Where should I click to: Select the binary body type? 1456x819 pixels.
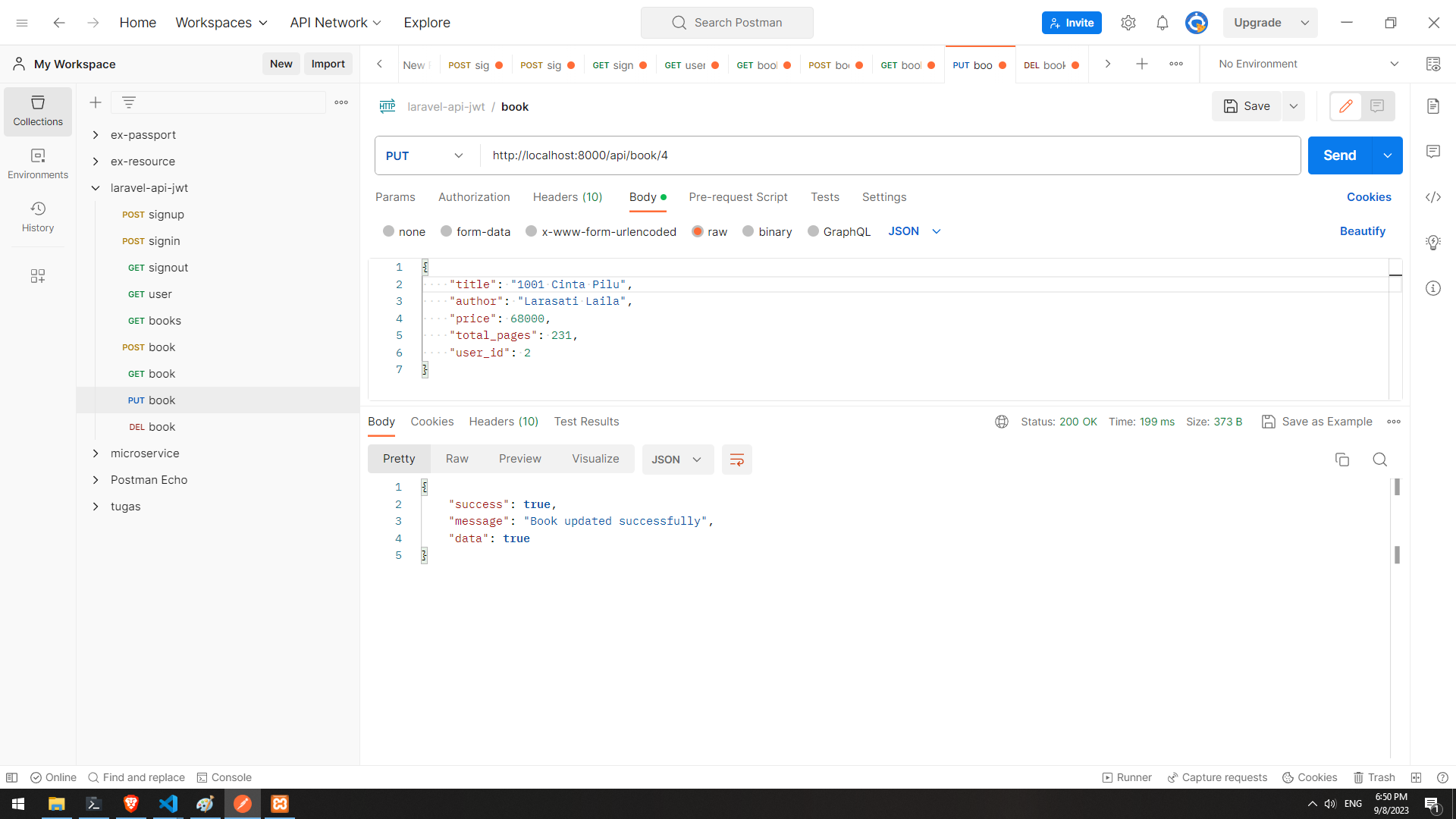point(748,231)
